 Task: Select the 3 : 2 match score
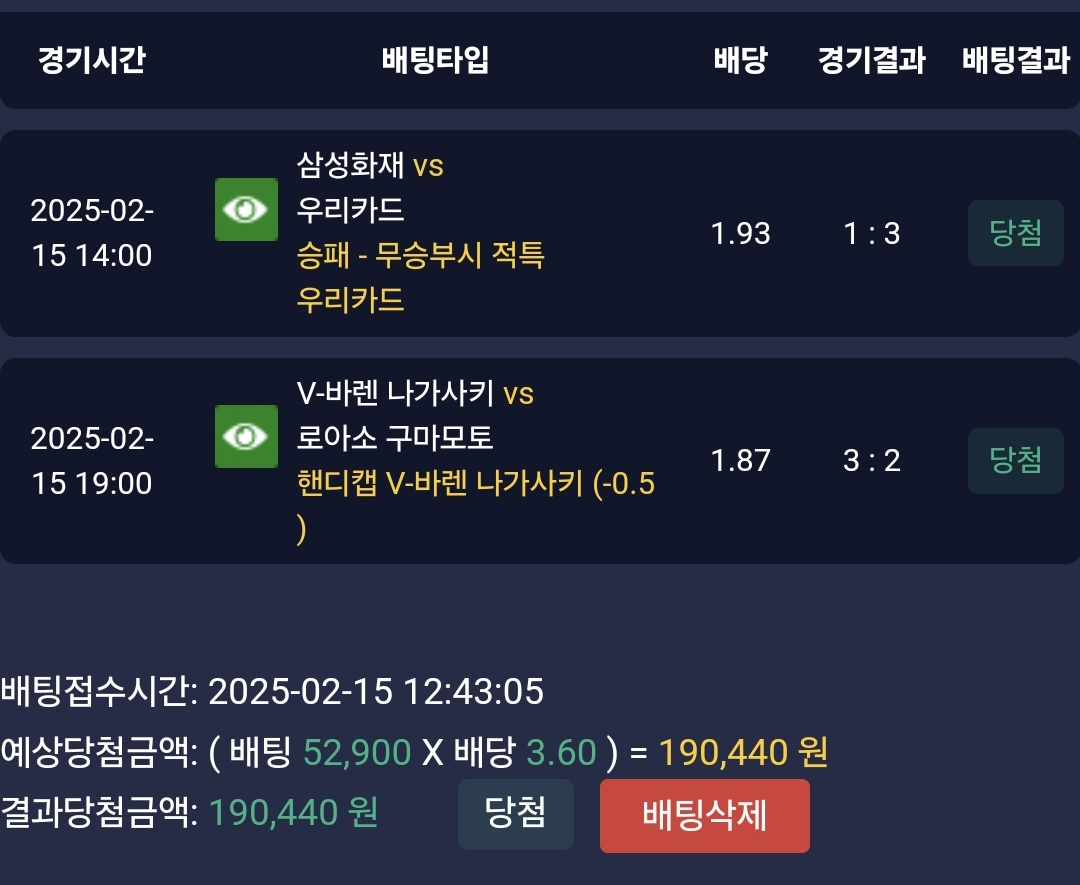[871, 460]
